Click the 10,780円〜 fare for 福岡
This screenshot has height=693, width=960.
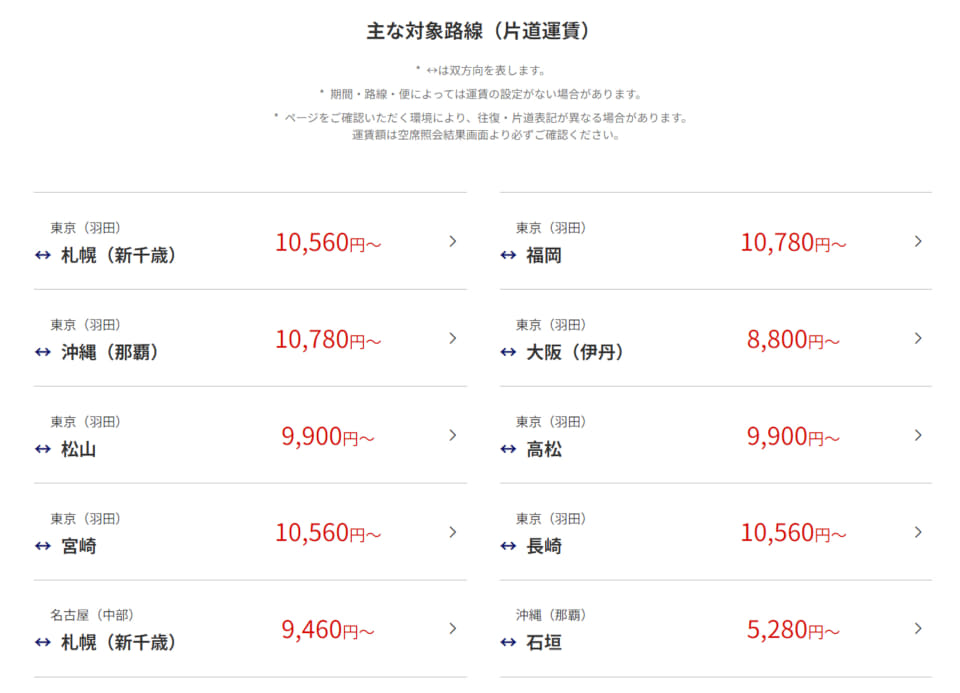pos(793,242)
